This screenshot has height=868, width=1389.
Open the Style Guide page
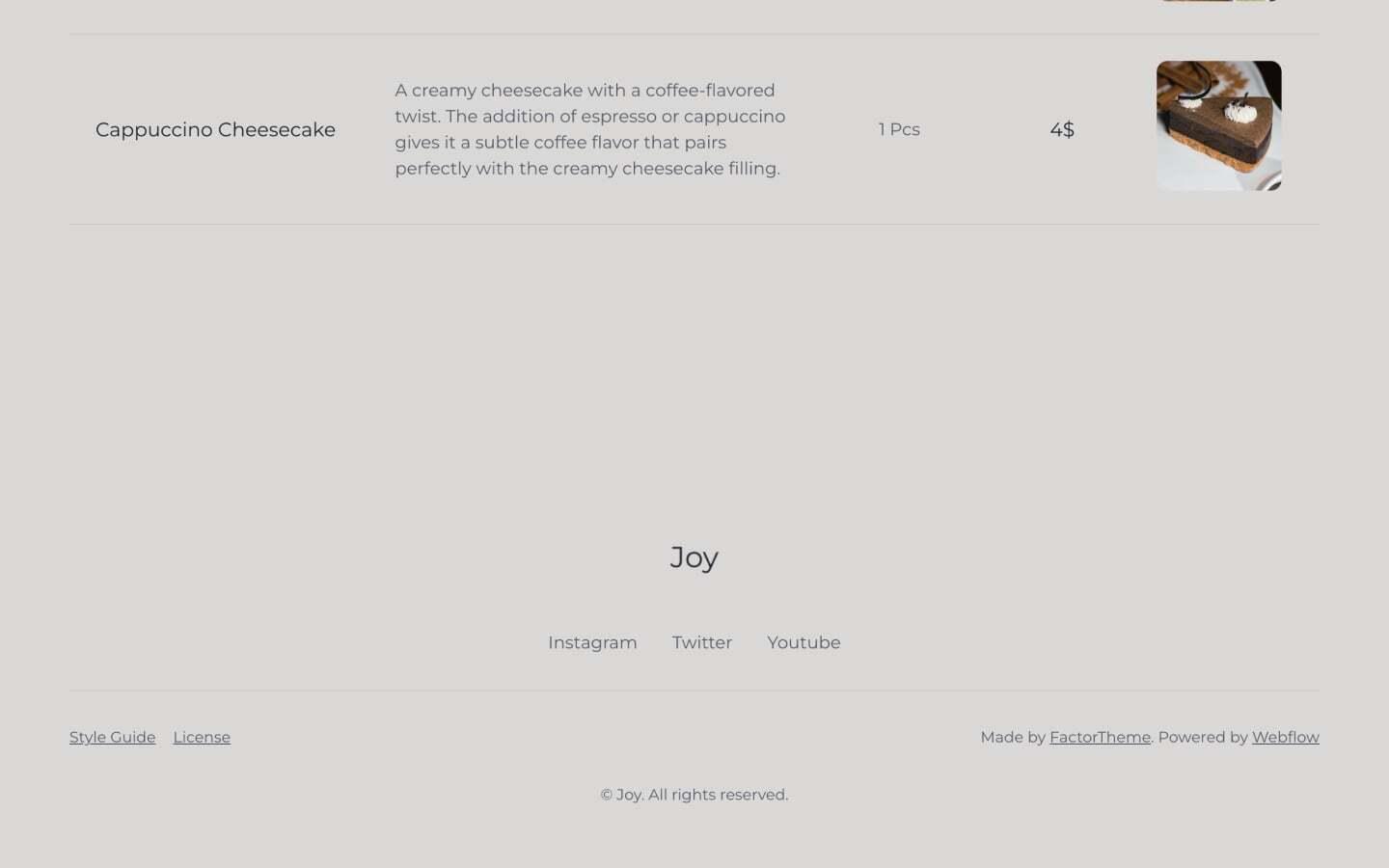coord(112,737)
